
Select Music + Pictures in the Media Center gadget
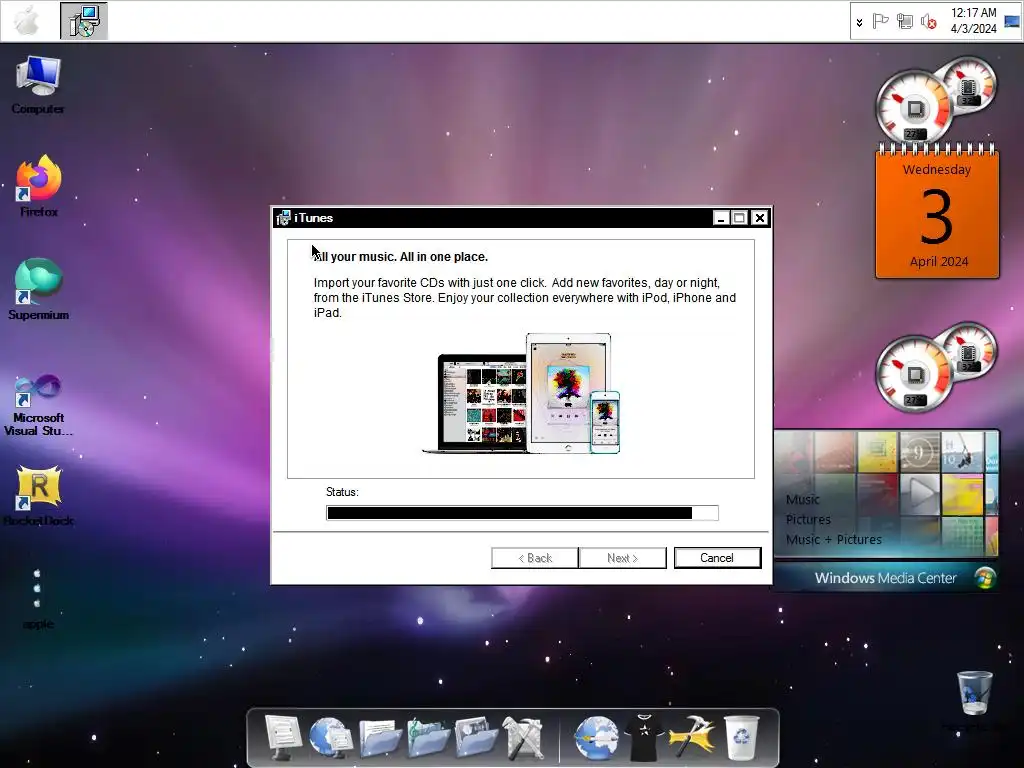[834, 539]
